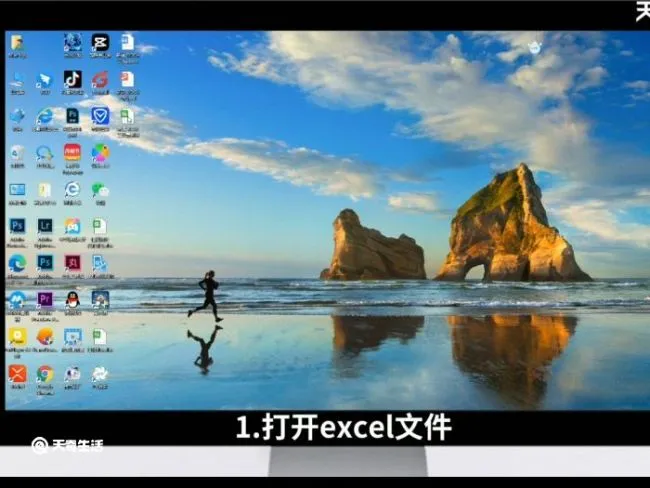Click the Internet Explorer shortcut
The width and height of the screenshot is (650, 488).
[x=45, y=117]
